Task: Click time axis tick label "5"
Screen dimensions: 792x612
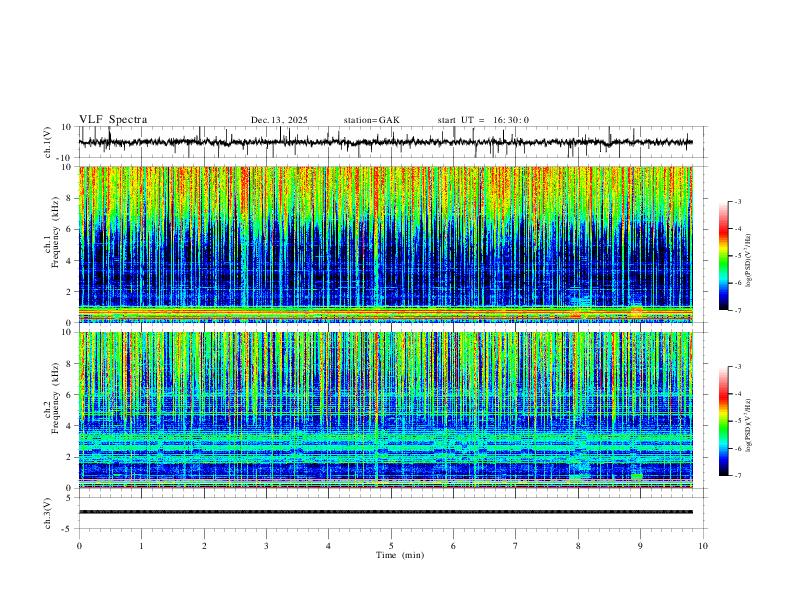Action: click(x=391, y=546)
